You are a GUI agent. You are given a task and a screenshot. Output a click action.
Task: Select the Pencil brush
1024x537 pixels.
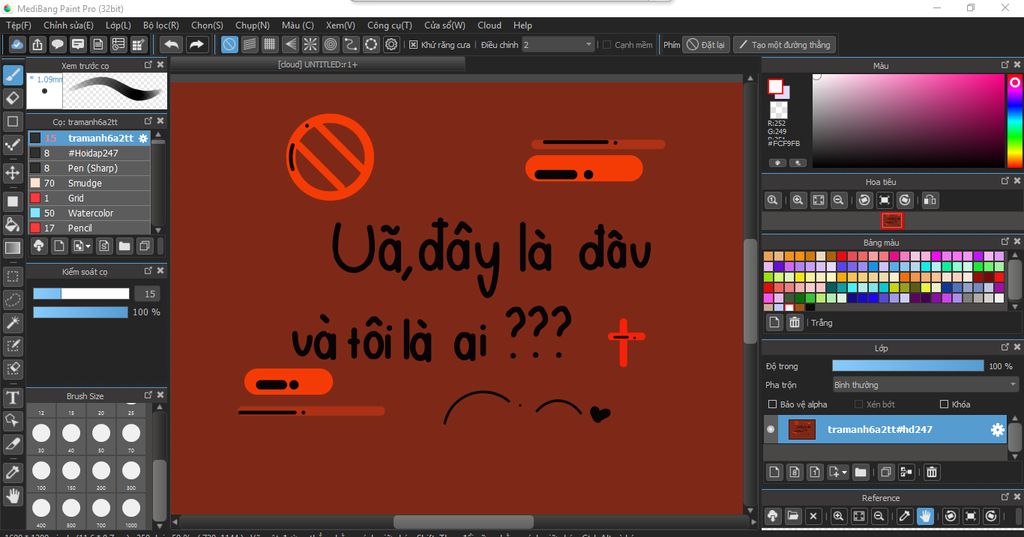tap(89, 228)
